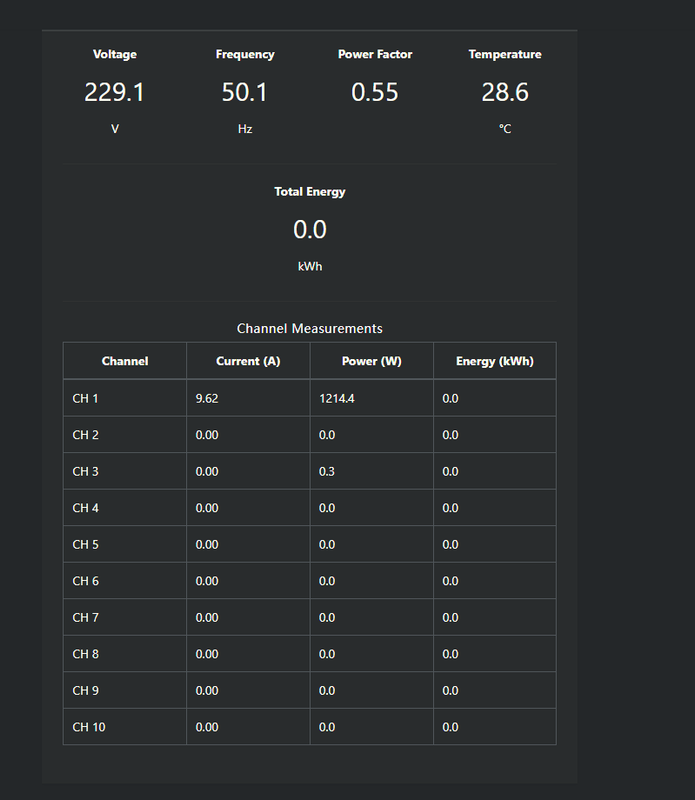Click the CH 6 power cell
The height and width of the screenshot is (800, 695).
coord(371,581)
